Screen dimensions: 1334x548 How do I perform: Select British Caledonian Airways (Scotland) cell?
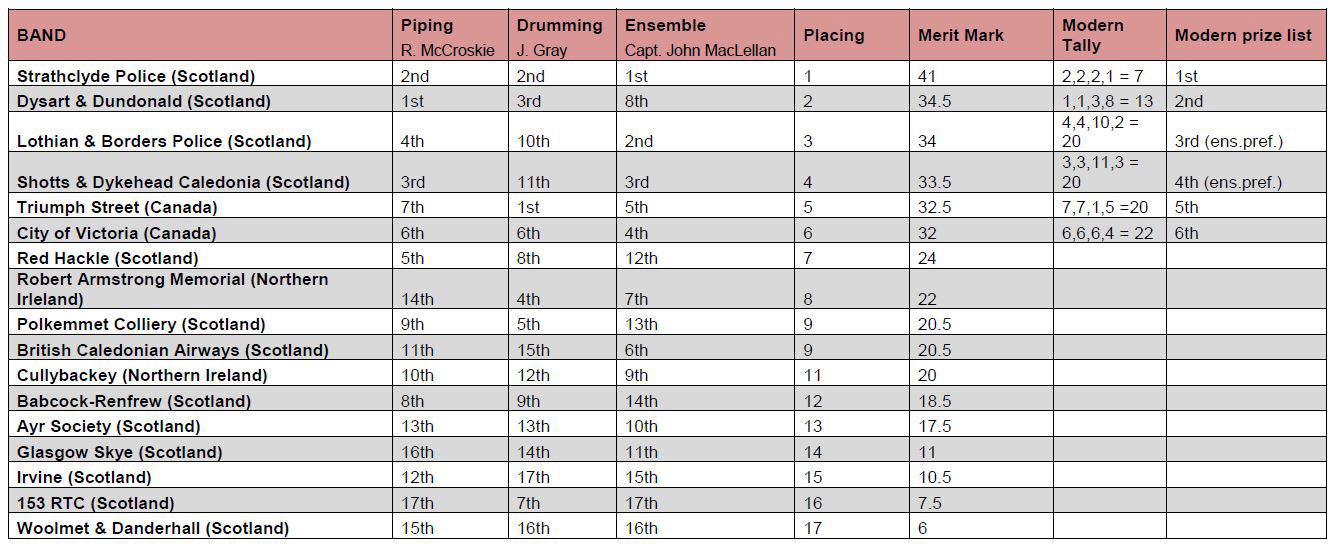200,350
